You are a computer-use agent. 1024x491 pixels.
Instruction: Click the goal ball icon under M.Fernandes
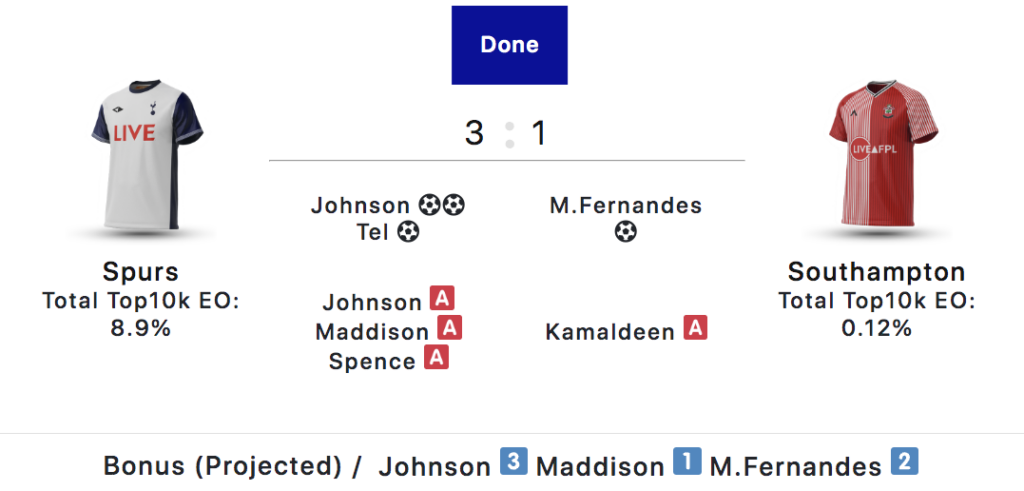626,232
